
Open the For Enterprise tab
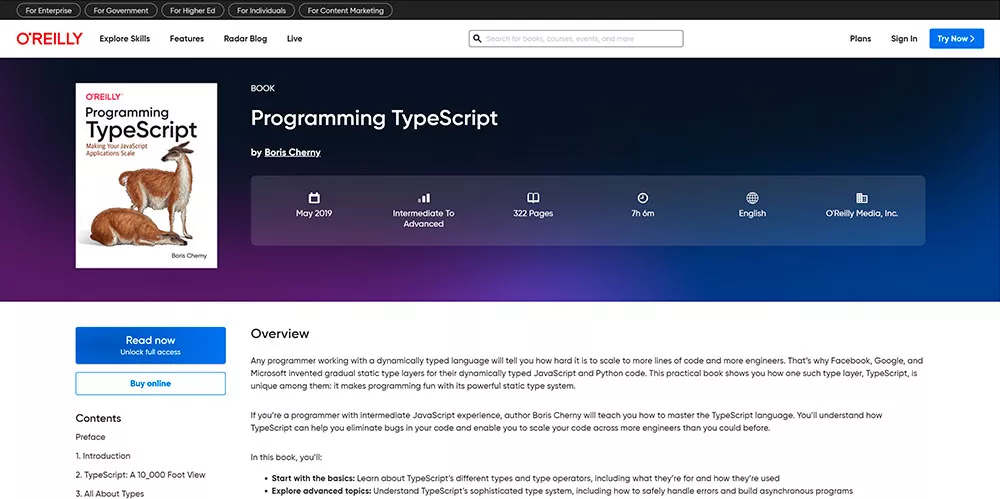pyautogui.click(x=48, y=10)
